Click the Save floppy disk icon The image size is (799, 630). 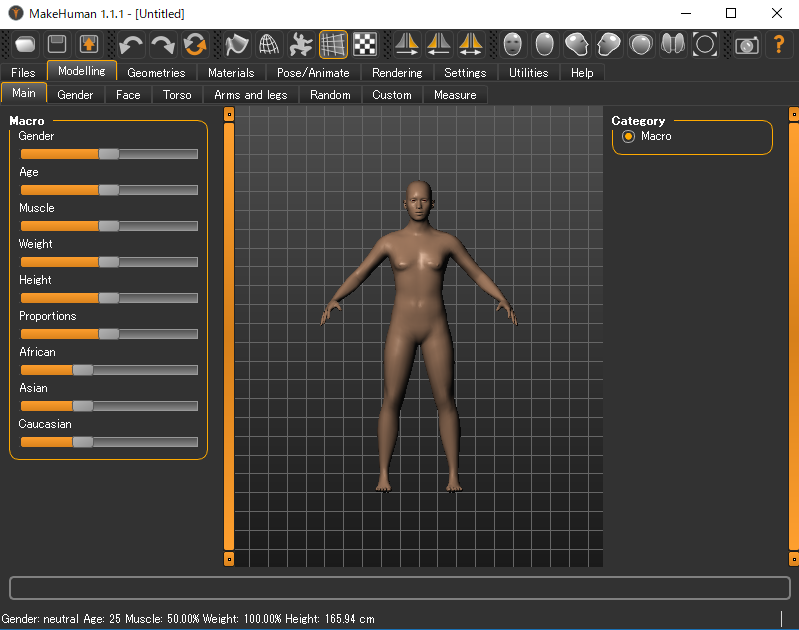coord(57,44)
